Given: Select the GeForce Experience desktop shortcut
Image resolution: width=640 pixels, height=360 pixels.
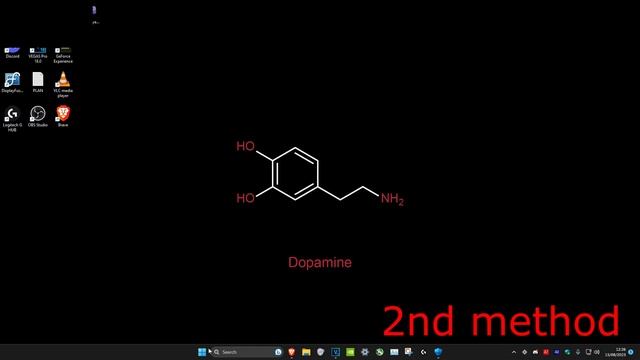Looking at the screenshot, I should (63, 55).
